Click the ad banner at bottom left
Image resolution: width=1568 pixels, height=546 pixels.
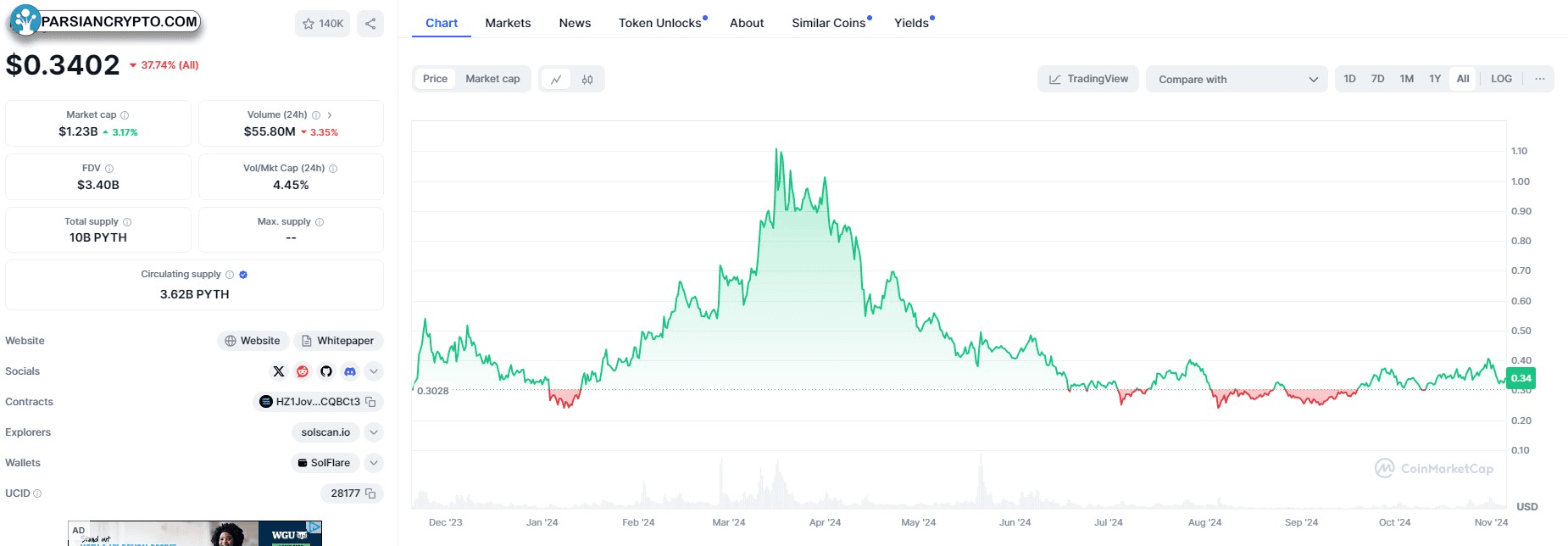(195, 533)
